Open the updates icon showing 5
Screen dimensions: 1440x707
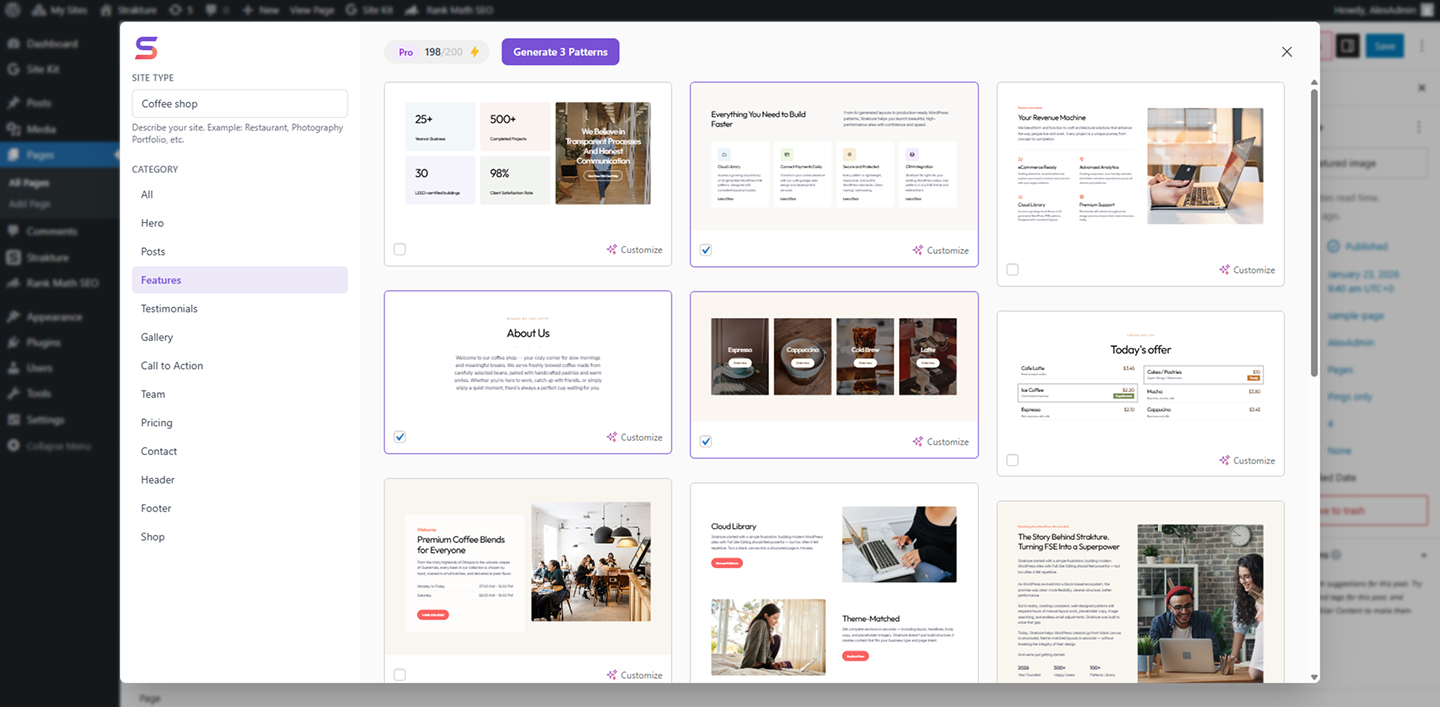tap(181, 9)
